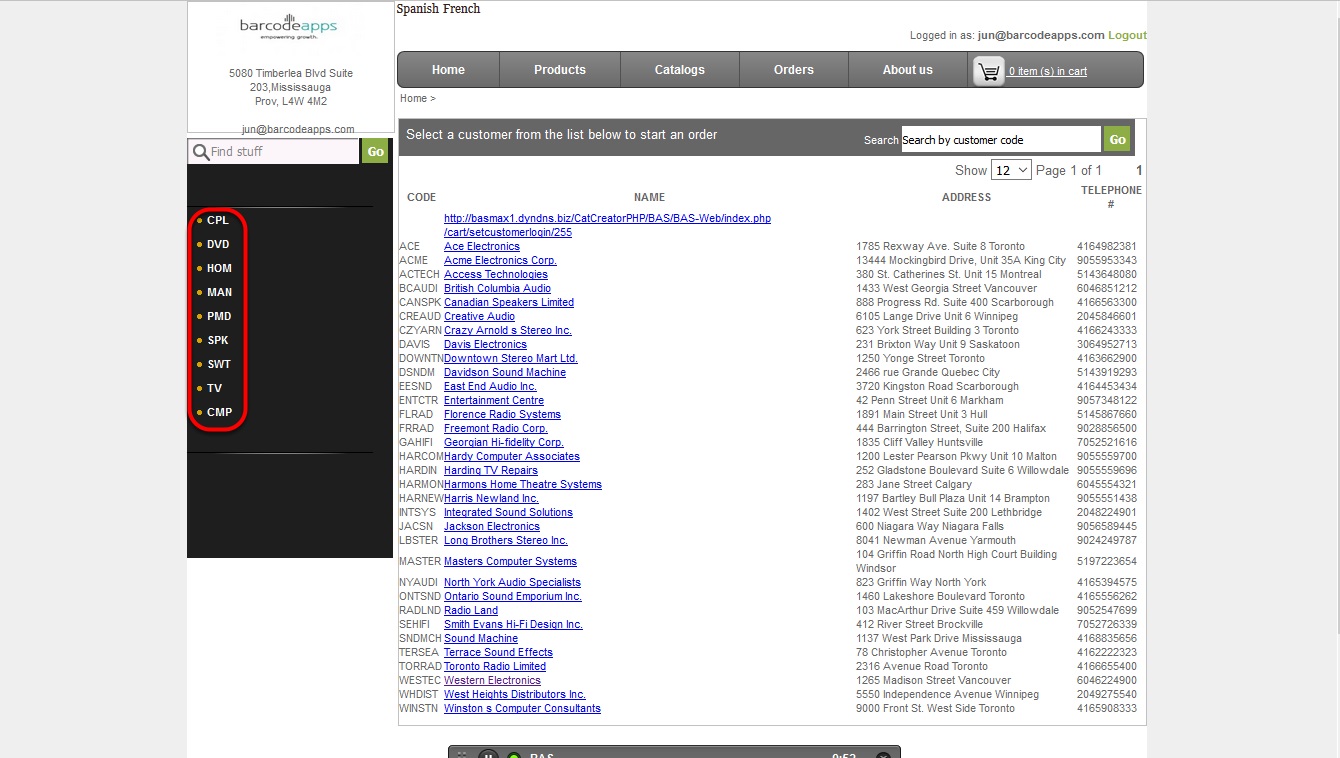Select customer Winston s Computer Consultants
1340x758 pixels.
[x=522, y=708]
